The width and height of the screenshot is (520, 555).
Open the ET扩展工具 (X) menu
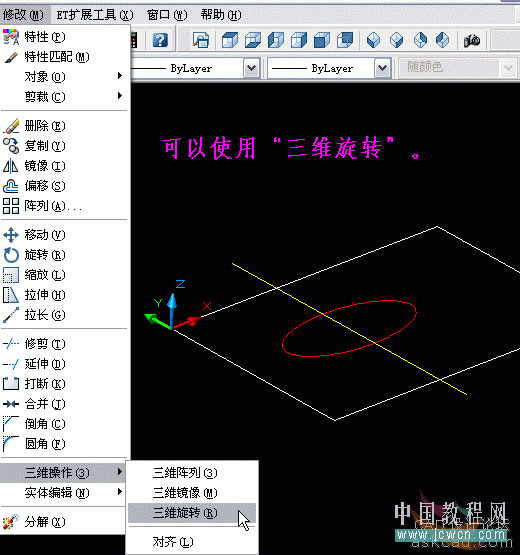pyautogui.click(x=95, y=15)
